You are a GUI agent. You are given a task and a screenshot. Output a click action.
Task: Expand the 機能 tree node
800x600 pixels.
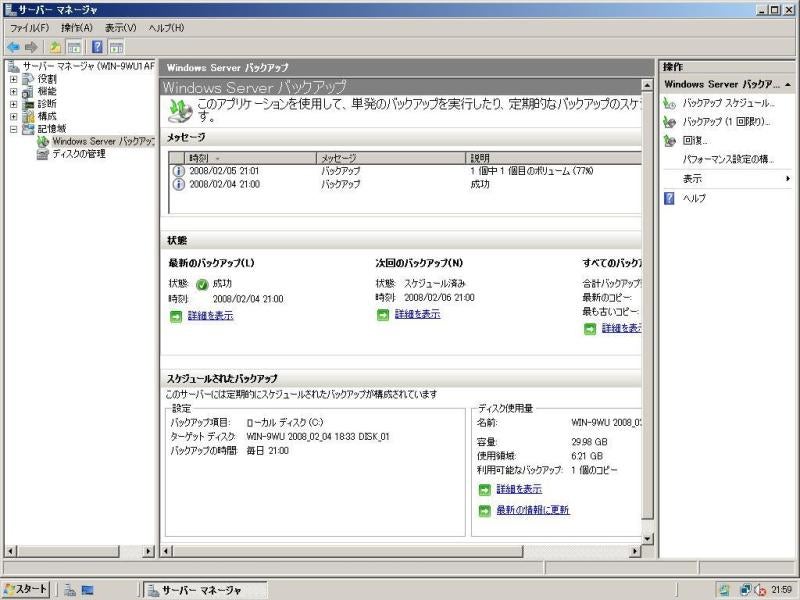click(x=14, y=91)
